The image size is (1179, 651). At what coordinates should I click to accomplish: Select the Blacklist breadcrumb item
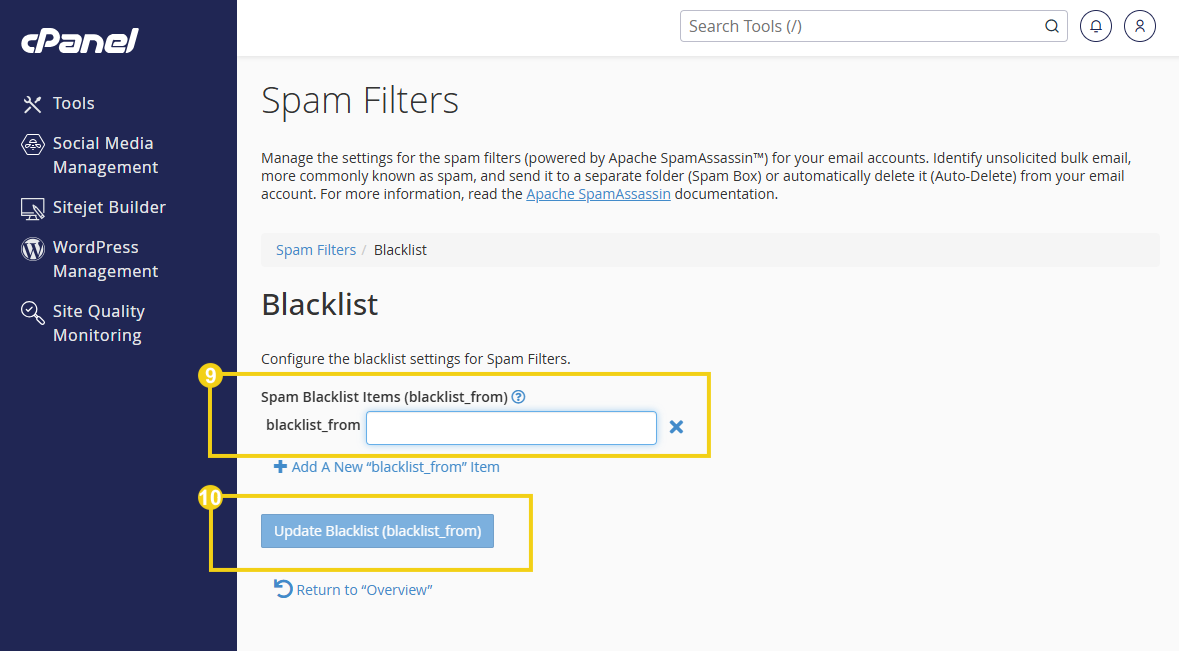tap(400, 249)
